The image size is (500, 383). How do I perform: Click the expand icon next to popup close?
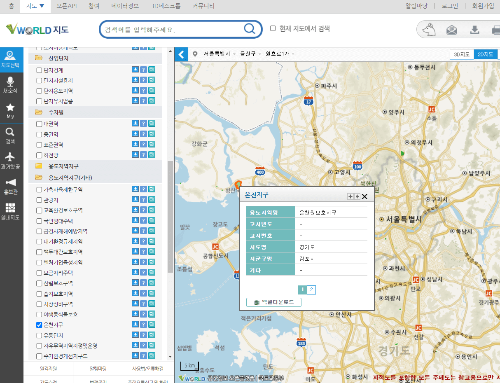pyautogui.click(x=357, y=197)
